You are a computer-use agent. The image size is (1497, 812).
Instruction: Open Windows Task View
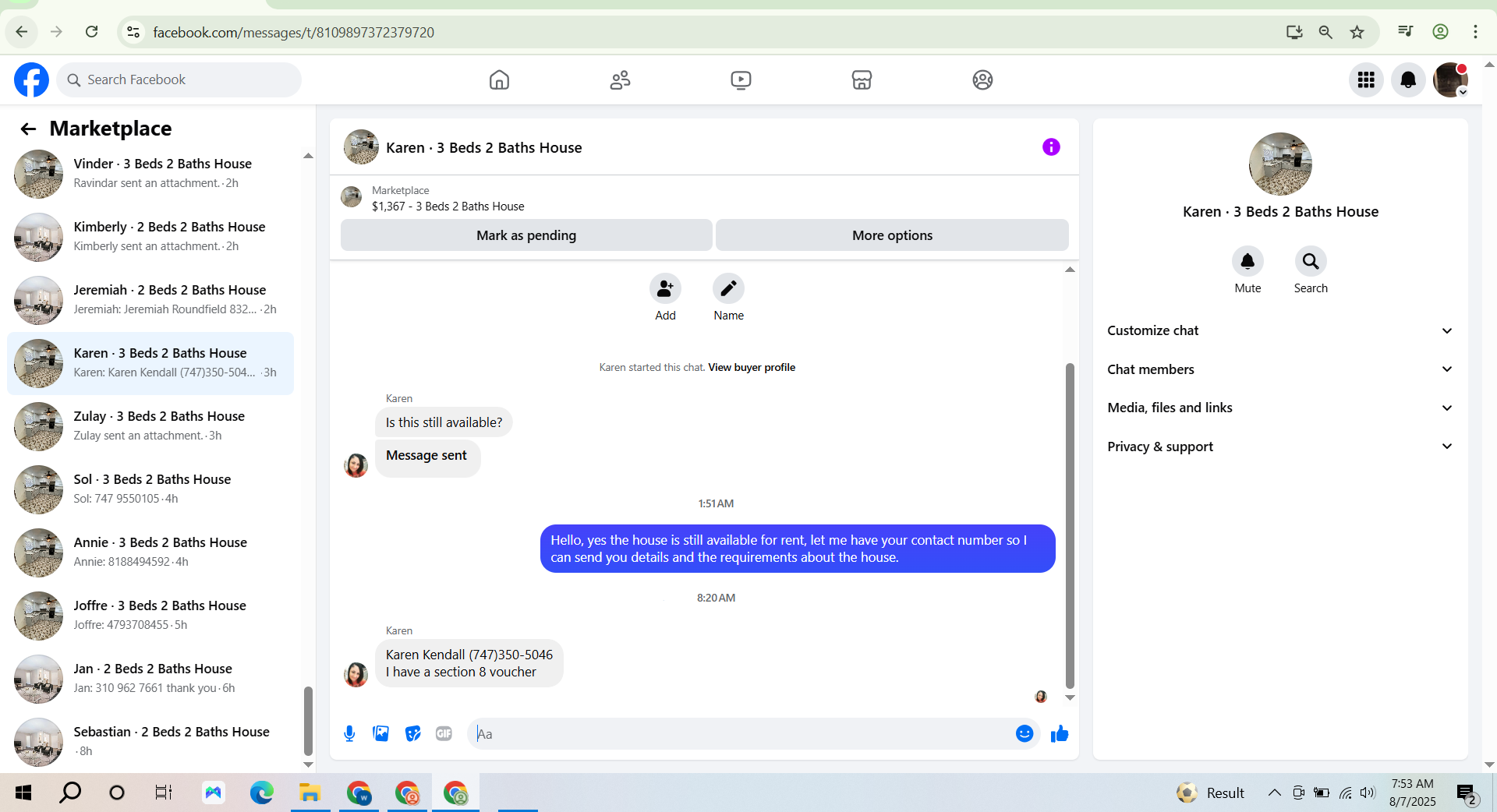tap(164, 793)
